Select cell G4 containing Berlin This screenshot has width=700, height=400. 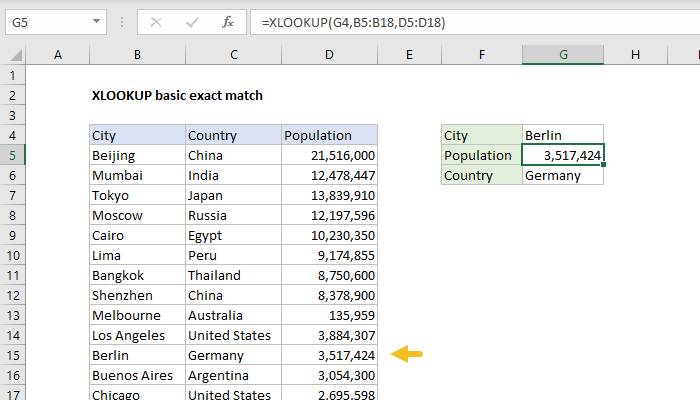click(563, 135)
